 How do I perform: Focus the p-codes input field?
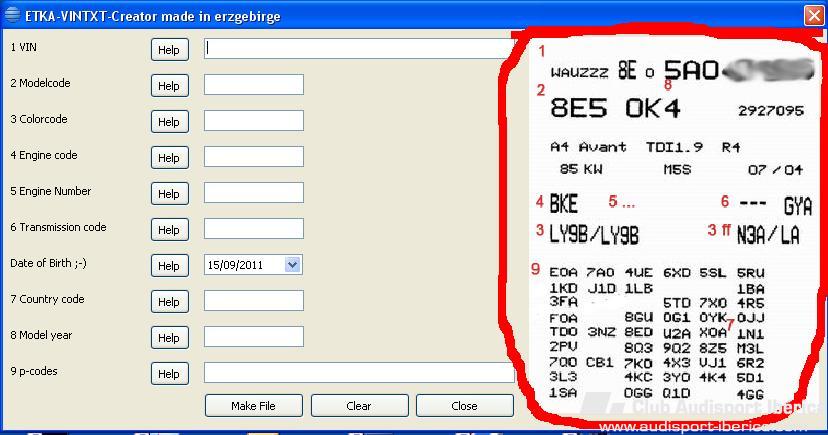(x=359, y=372)
